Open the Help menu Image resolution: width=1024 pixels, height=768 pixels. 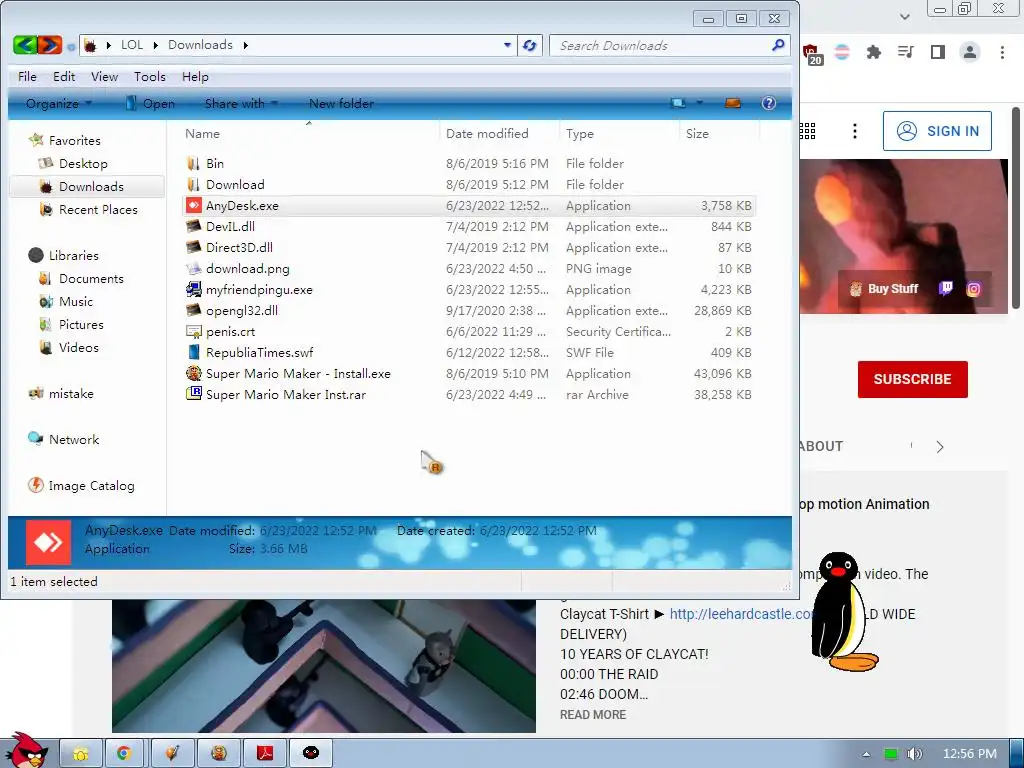[x=195, y=76]
